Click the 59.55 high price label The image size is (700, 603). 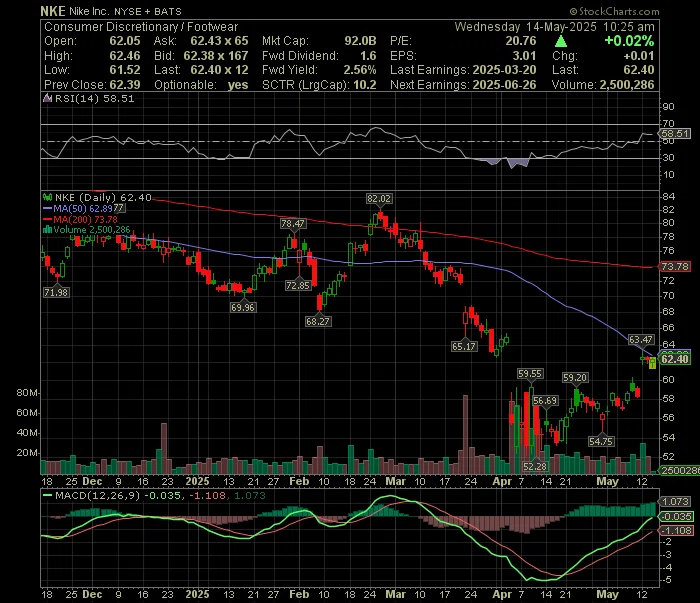[x=530, y=374]
